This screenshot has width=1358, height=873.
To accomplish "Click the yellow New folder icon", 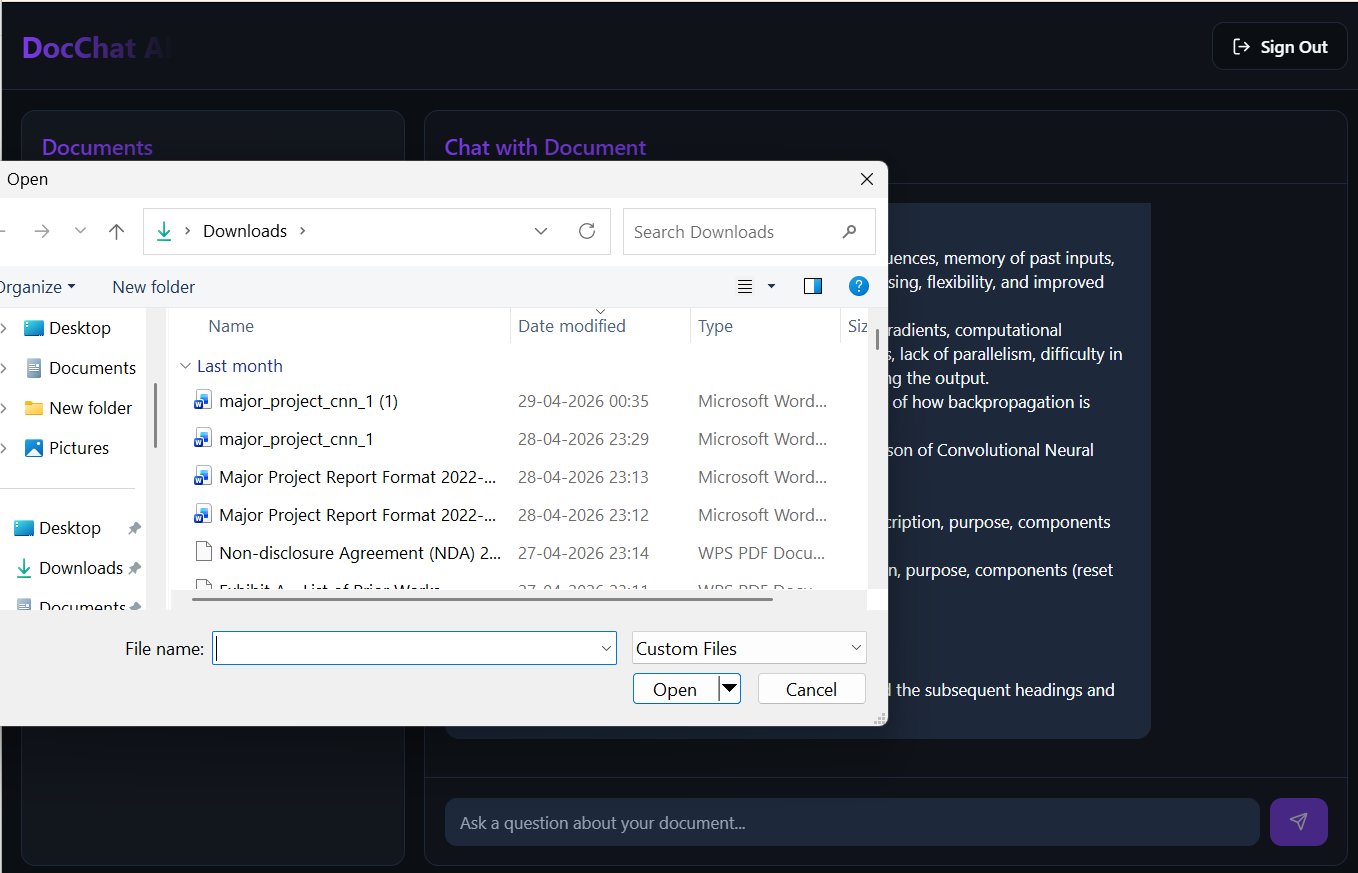I will [34, 408].
